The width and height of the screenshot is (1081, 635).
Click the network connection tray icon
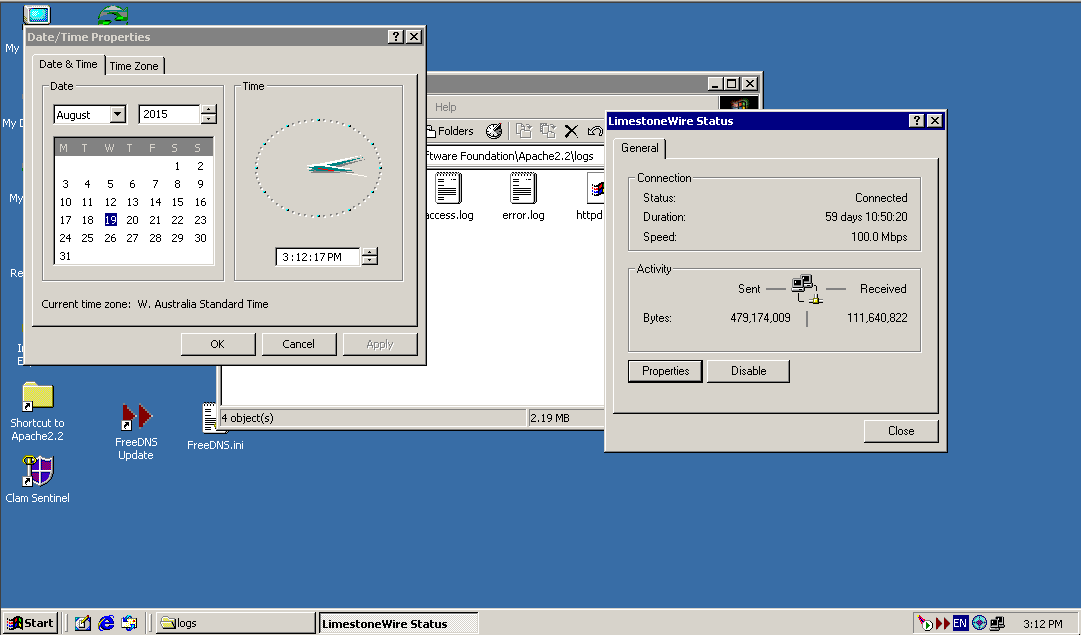pyautogui.click(x=997, y=624)
